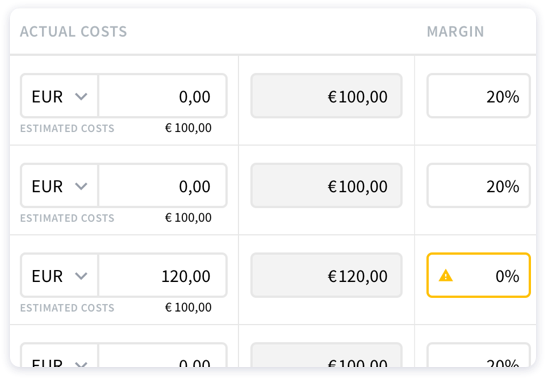Click the first row chevron arrow beside EUR
This screenshot has width=546, height=379.
81,96
